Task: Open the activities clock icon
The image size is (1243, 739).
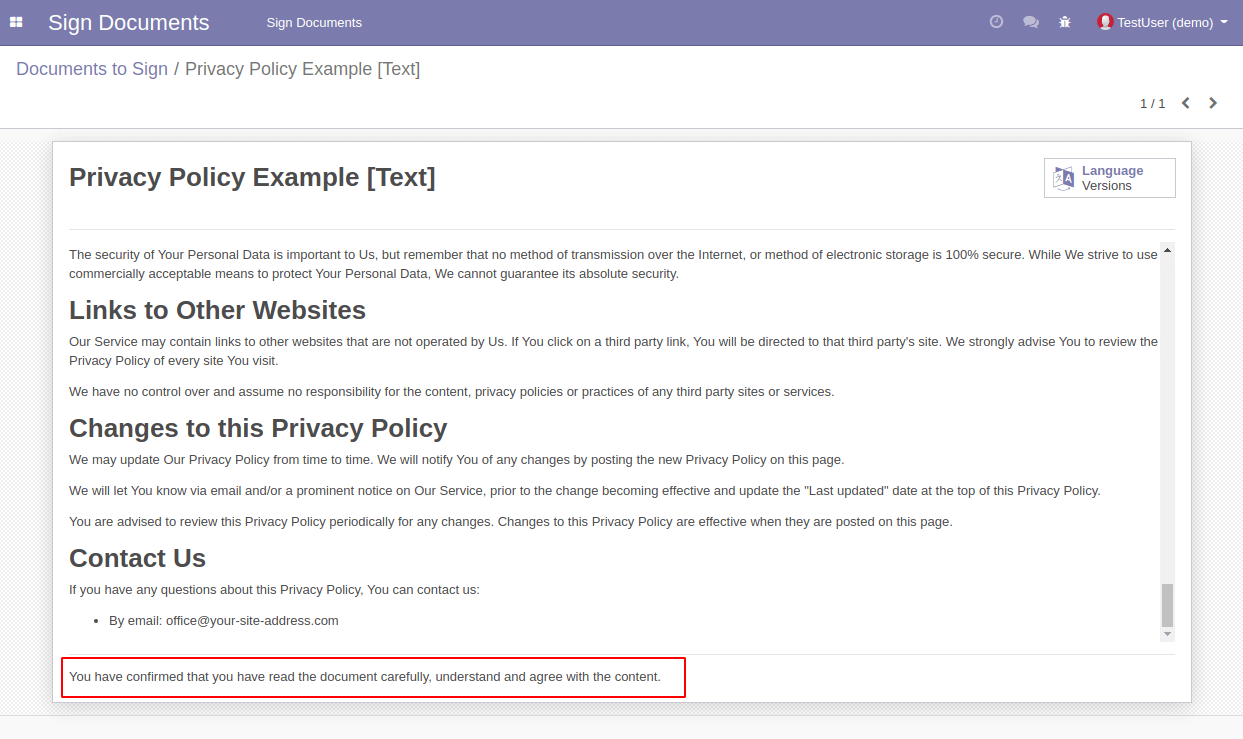Action: 996,22
